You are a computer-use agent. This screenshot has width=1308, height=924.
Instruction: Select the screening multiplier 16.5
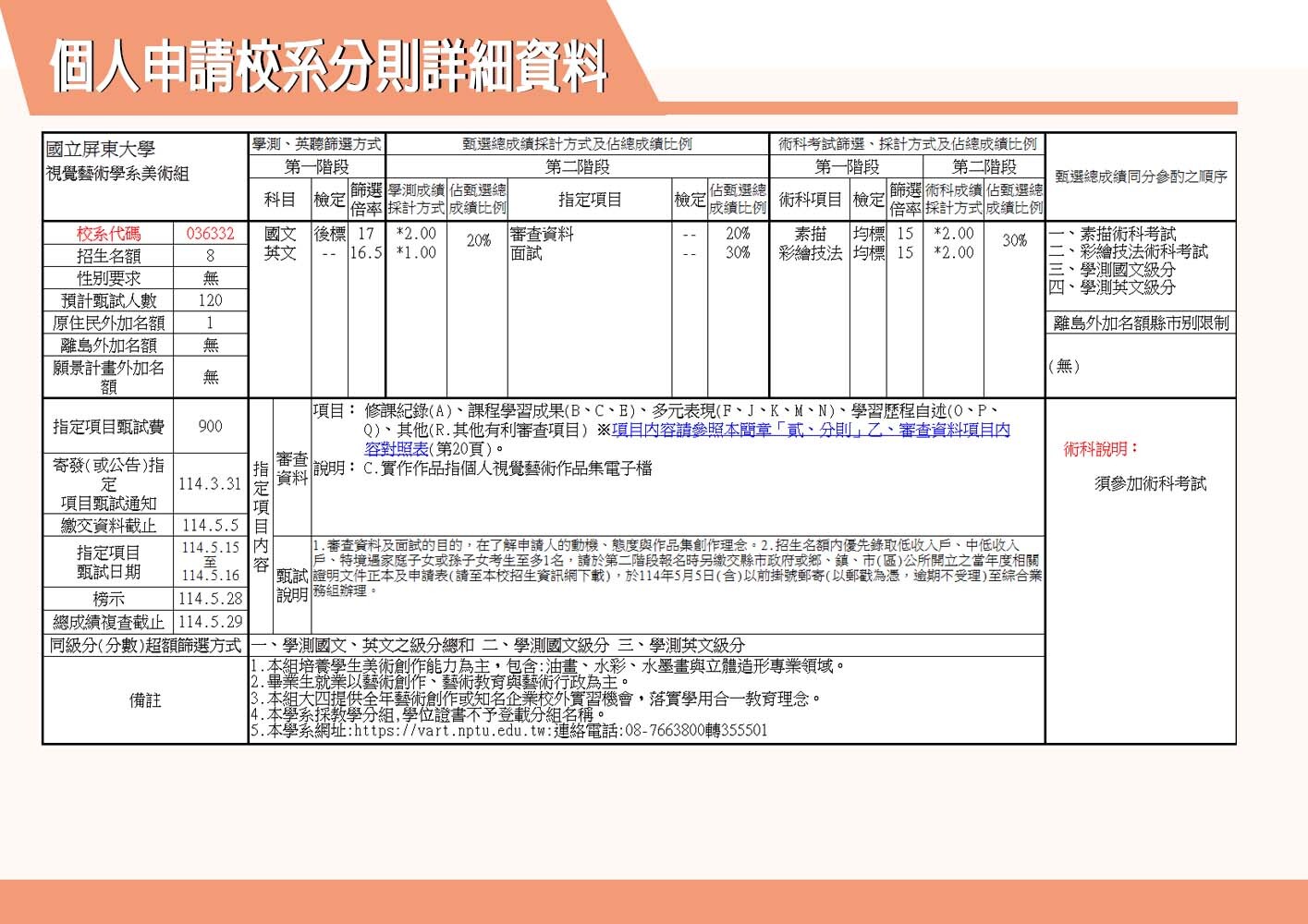(366, 252)
